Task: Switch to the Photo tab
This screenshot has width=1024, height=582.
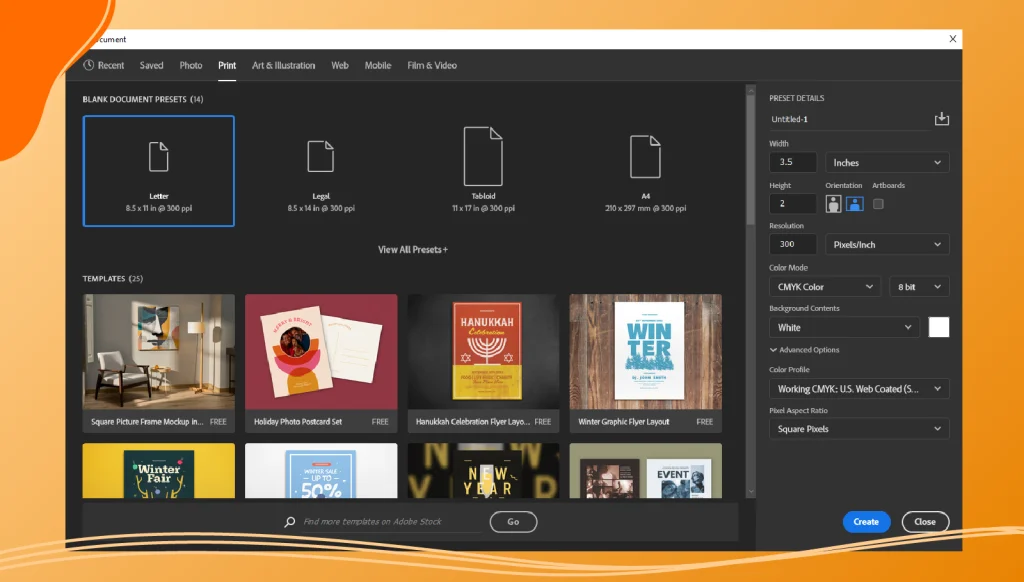Action: [x=191, y=65]
